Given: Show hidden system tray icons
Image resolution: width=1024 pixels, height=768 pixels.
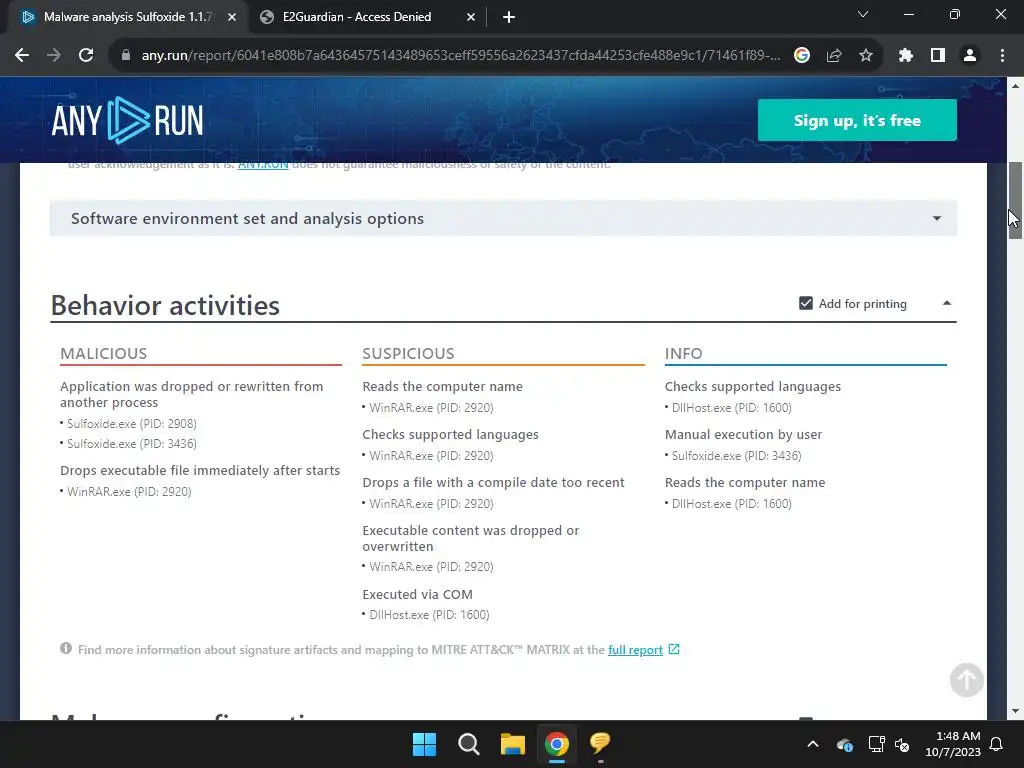Looking at the screenshot, I should (x=813, y=744).
